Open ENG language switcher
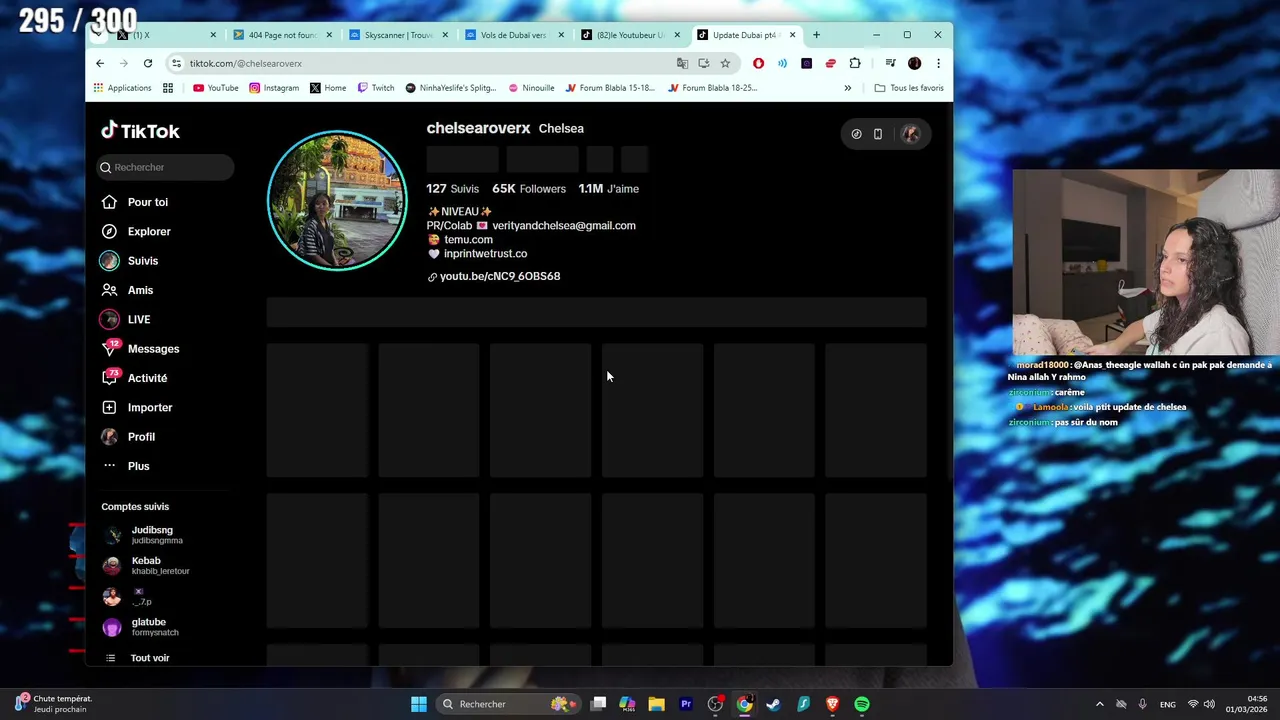Screen dimensions: 1280x720 pyautogui.click(x=1167, y=704)
